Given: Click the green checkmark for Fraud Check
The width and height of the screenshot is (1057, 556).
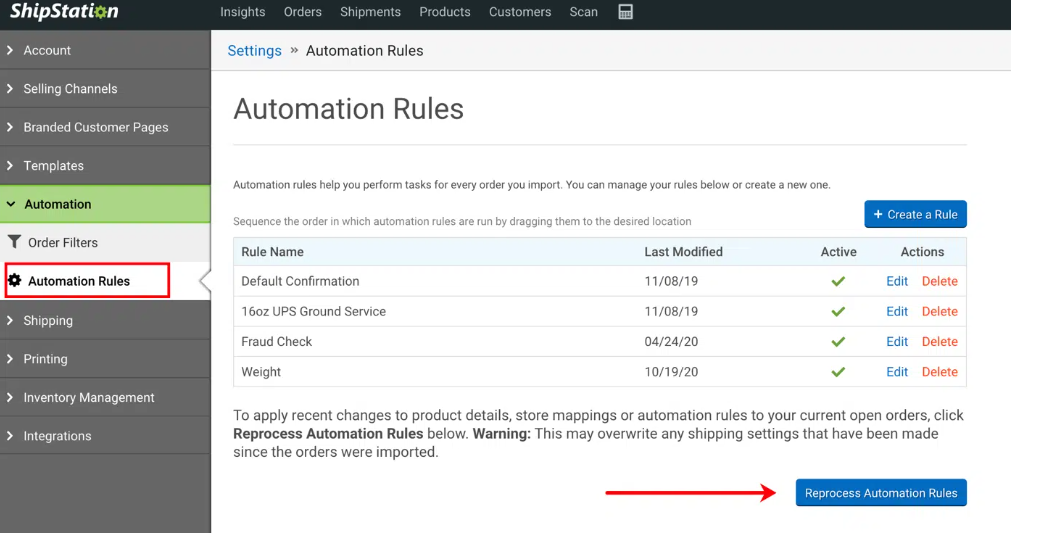Looking at the screenshot, I should [838, 342].
